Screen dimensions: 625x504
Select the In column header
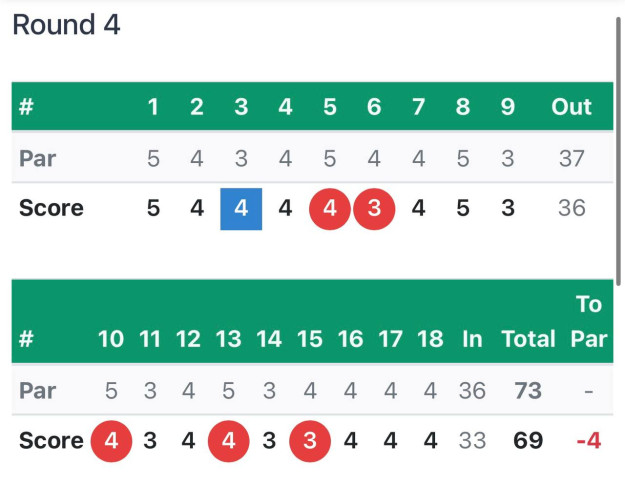(x=472, y=339)
